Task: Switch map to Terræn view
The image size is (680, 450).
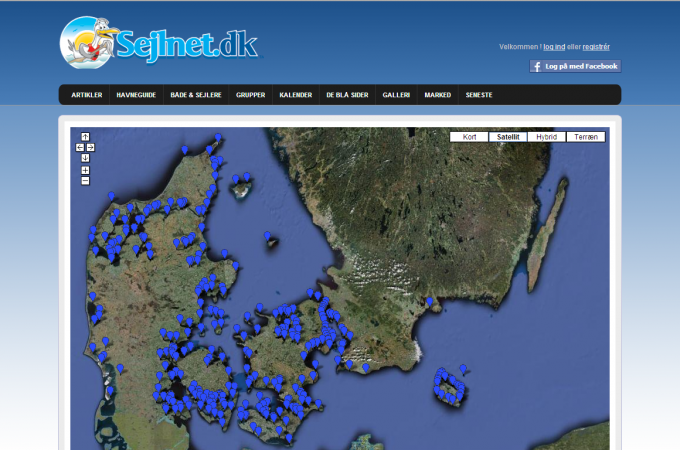Action: 586,137
